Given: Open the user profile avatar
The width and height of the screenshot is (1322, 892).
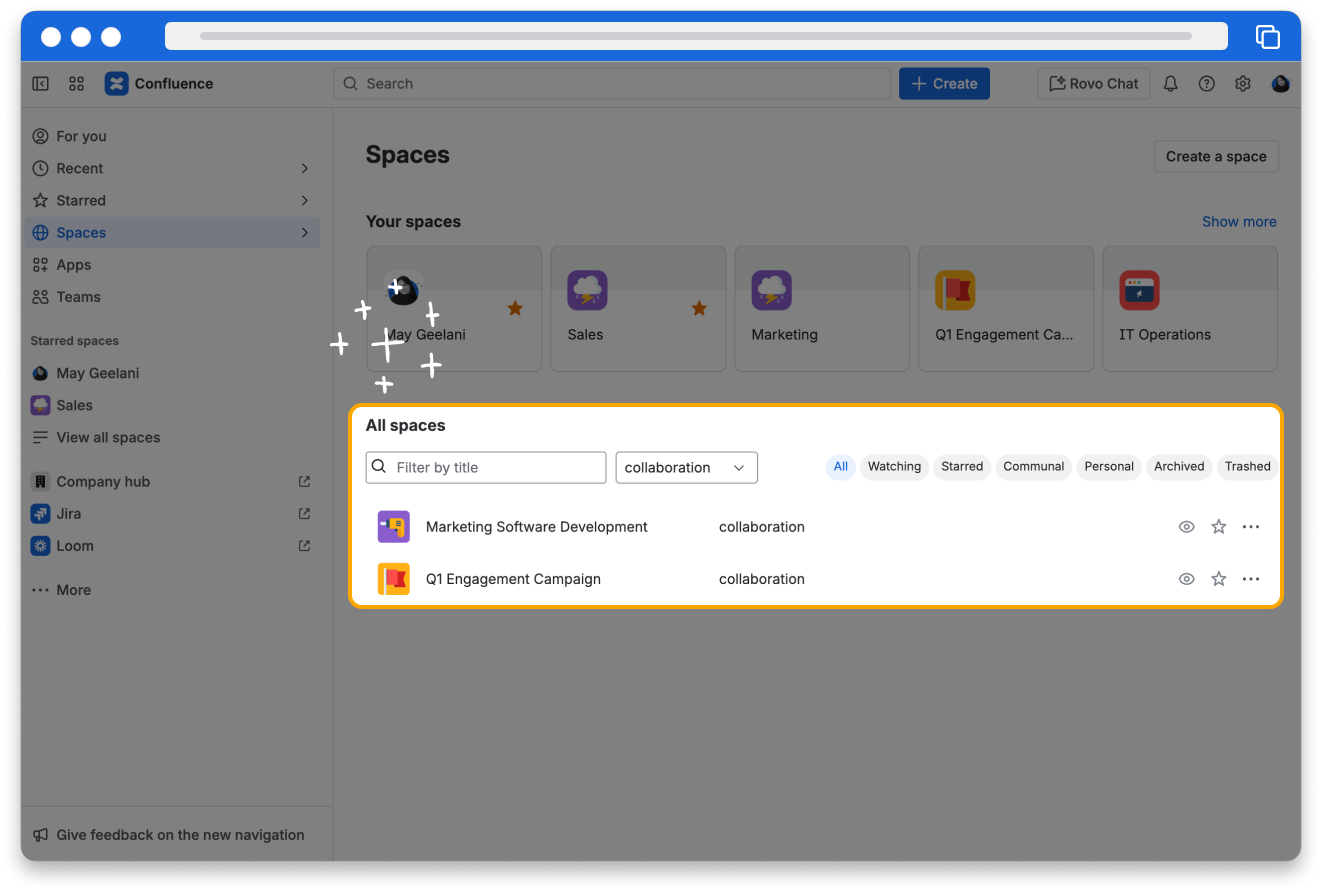Looking at the screenshot, I should pyautogui.click(x=1280, y=84).
